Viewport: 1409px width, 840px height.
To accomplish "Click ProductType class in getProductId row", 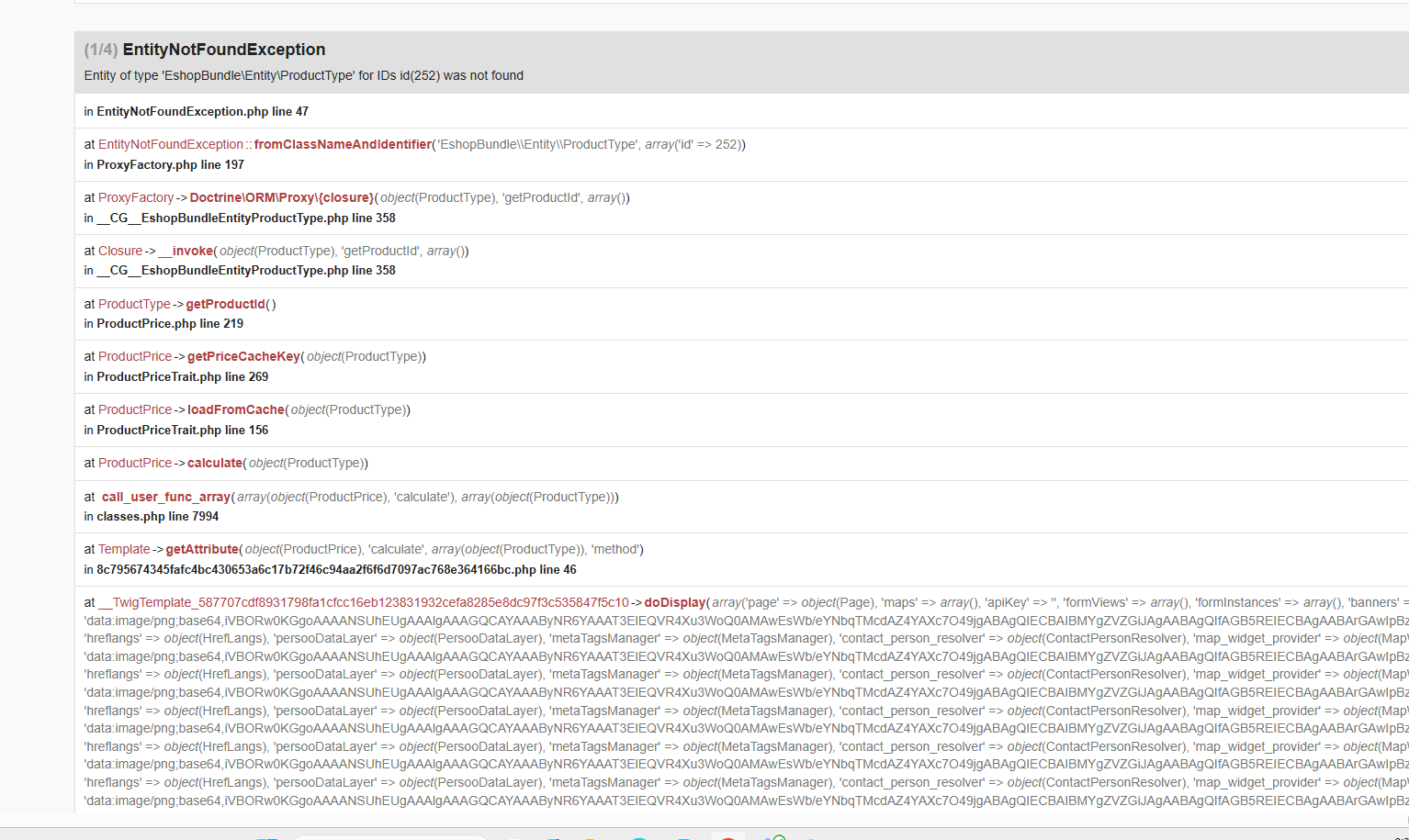I will pos(134,304).
